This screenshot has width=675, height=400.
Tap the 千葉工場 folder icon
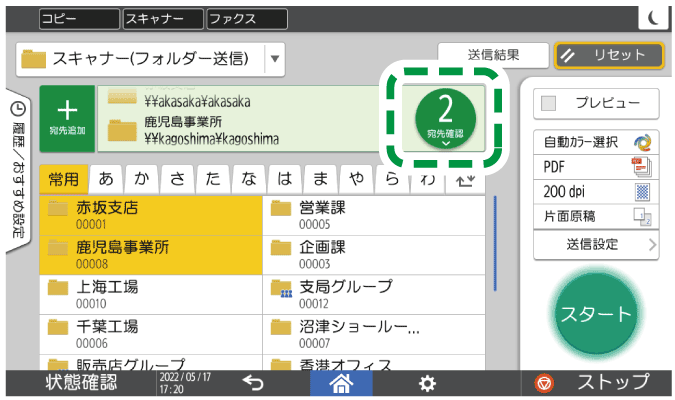[58, 327]
